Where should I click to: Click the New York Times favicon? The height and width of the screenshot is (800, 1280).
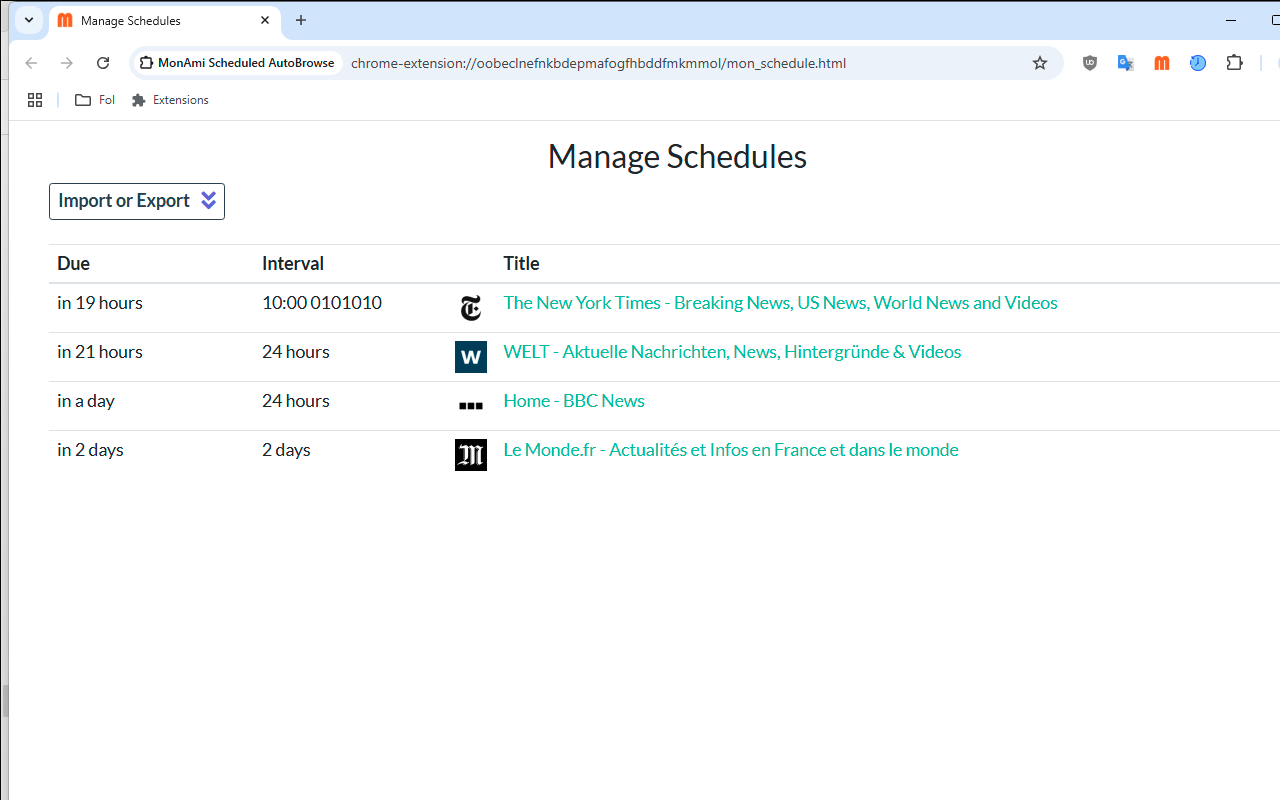pyautogui.click(x=471, y=308)
